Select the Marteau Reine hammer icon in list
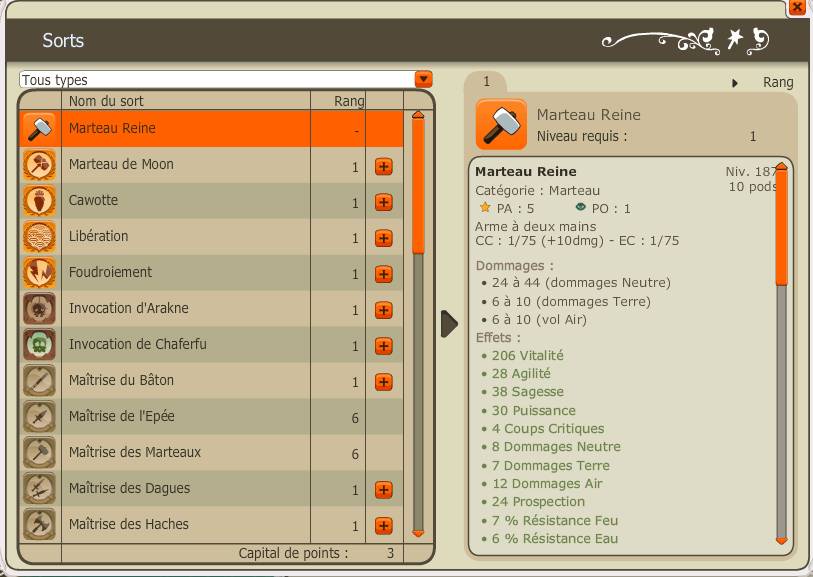The width and height of the screenshot is (813, 577). click(x=40, y=128)
